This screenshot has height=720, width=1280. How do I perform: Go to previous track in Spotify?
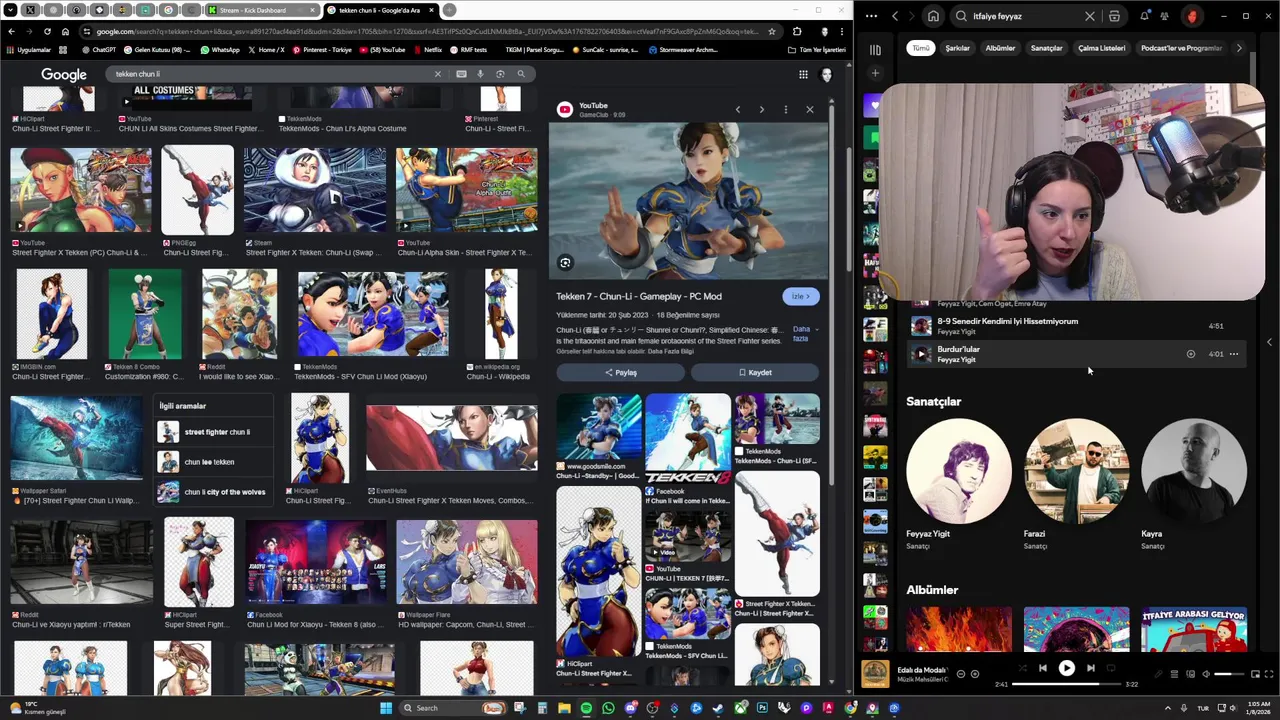[1042, 668]
